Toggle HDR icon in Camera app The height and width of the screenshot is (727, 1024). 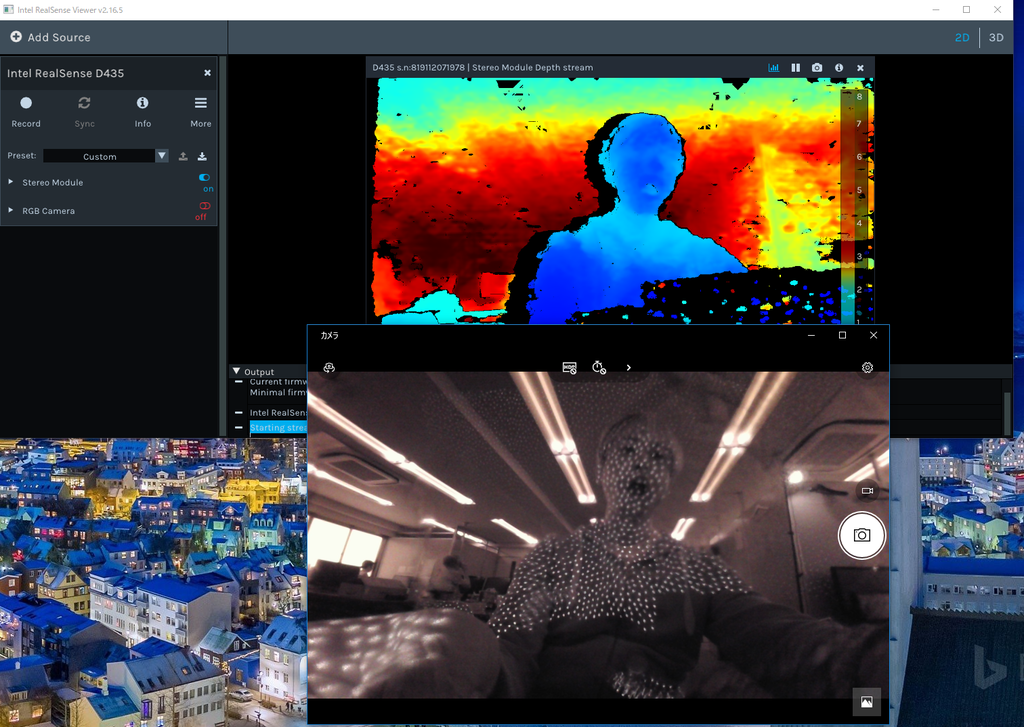click(x=569, y=368)
